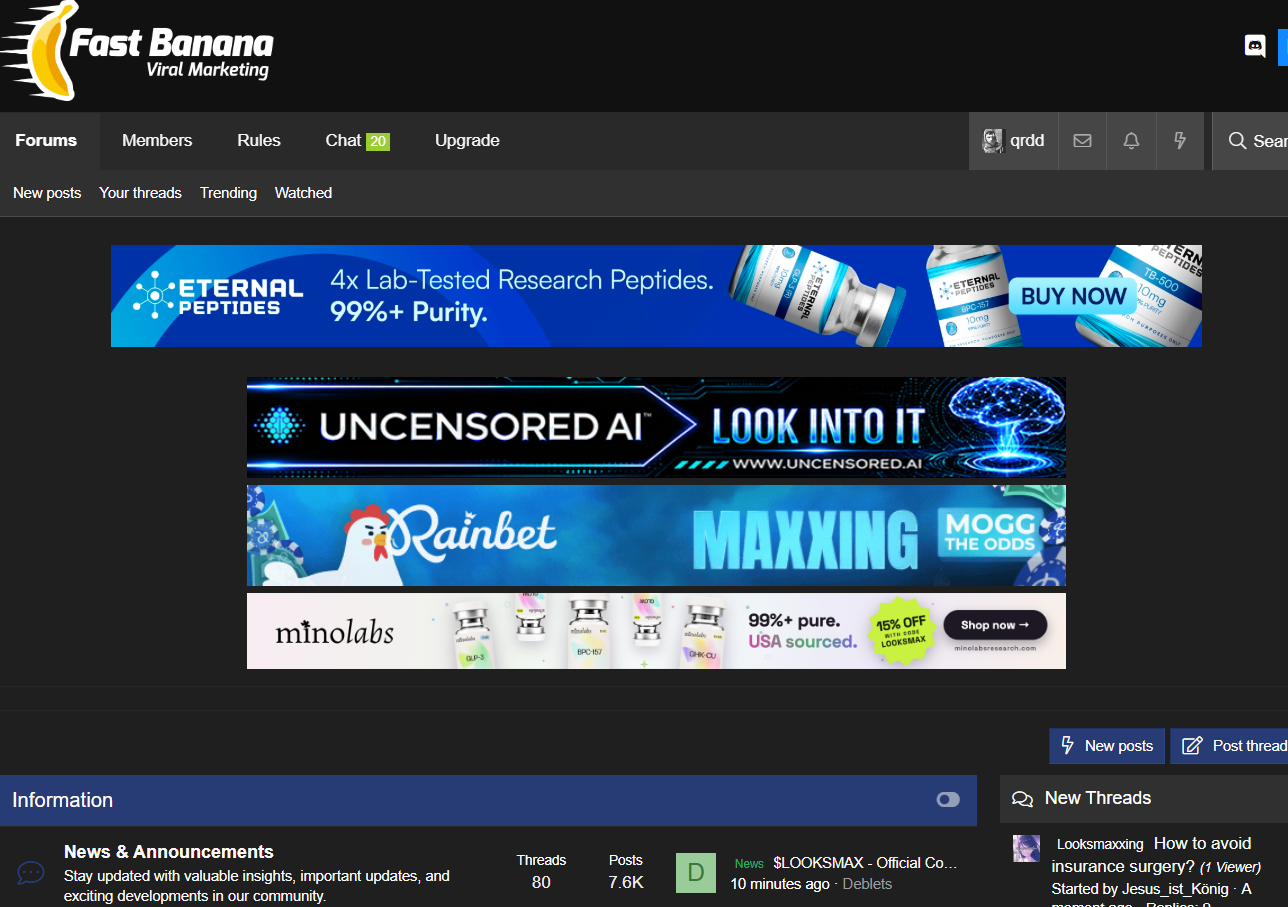
Task: Collapse the Information category toggle
Action: tap(948, 800)
